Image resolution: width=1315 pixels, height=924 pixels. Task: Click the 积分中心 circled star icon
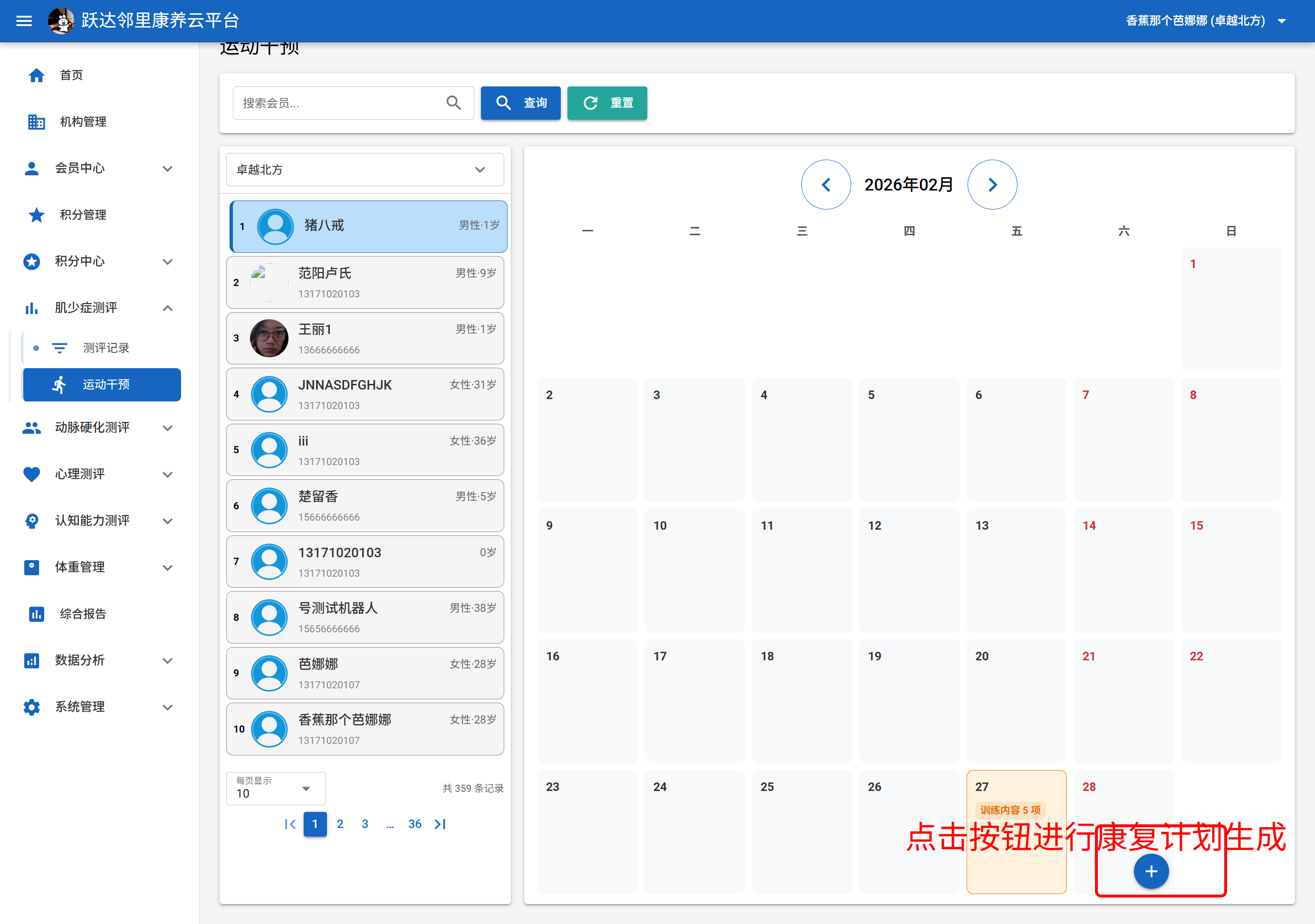pos(31,261)
